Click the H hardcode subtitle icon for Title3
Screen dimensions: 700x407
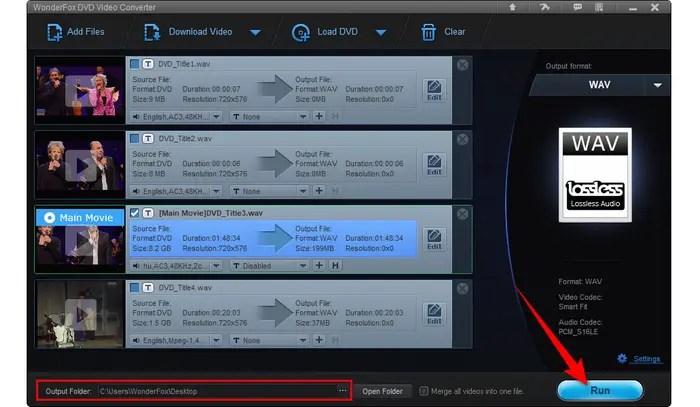click(335, 266)
